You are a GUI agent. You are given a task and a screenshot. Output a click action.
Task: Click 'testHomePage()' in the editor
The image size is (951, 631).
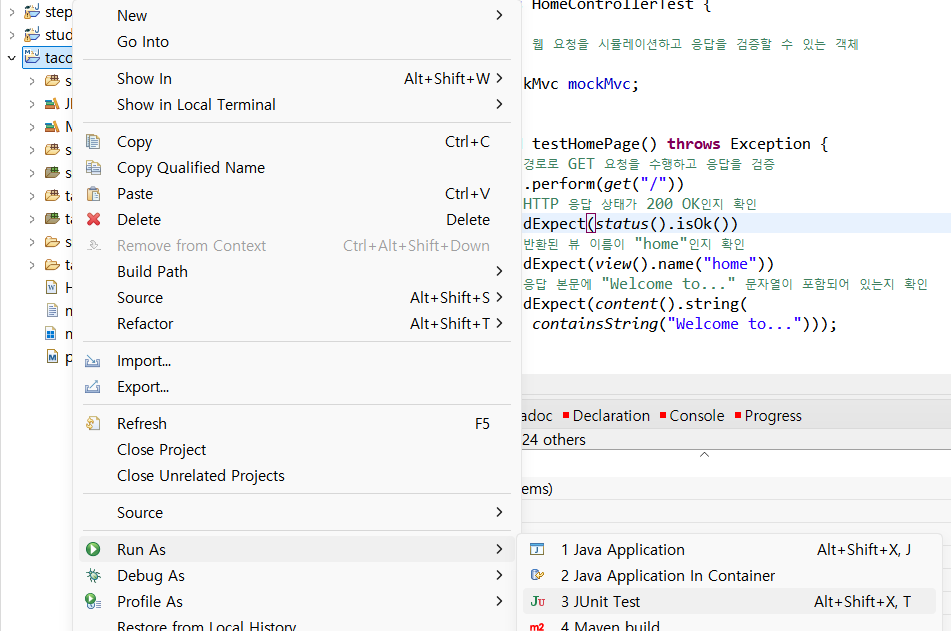coord(594,144)
